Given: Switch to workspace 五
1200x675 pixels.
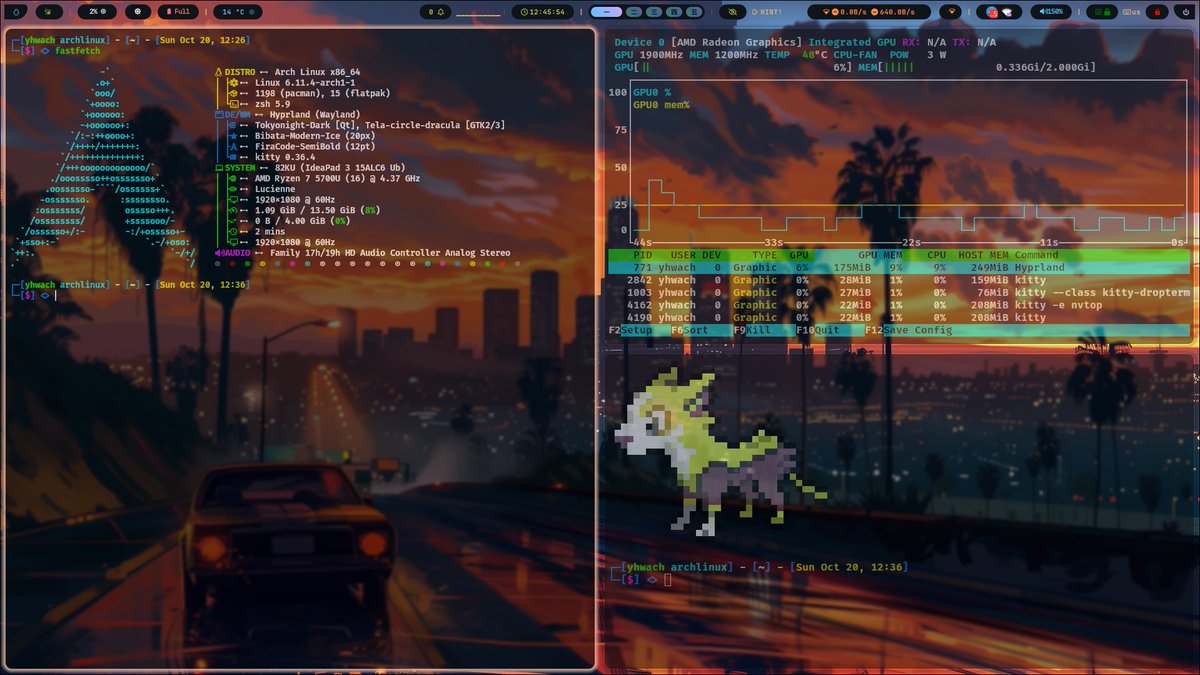Looking at the screenshot, I should point(694,11).
